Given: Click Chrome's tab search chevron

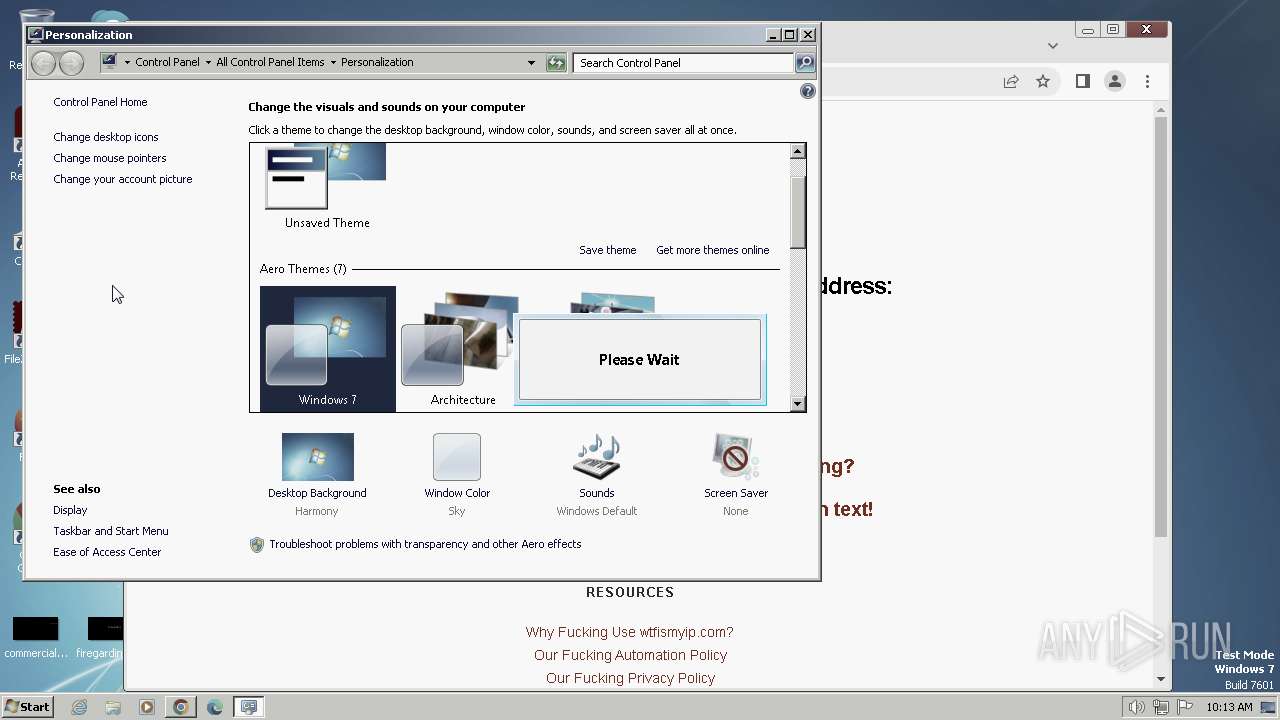Looking at the screenshot, I should [x=1052, y=45].
